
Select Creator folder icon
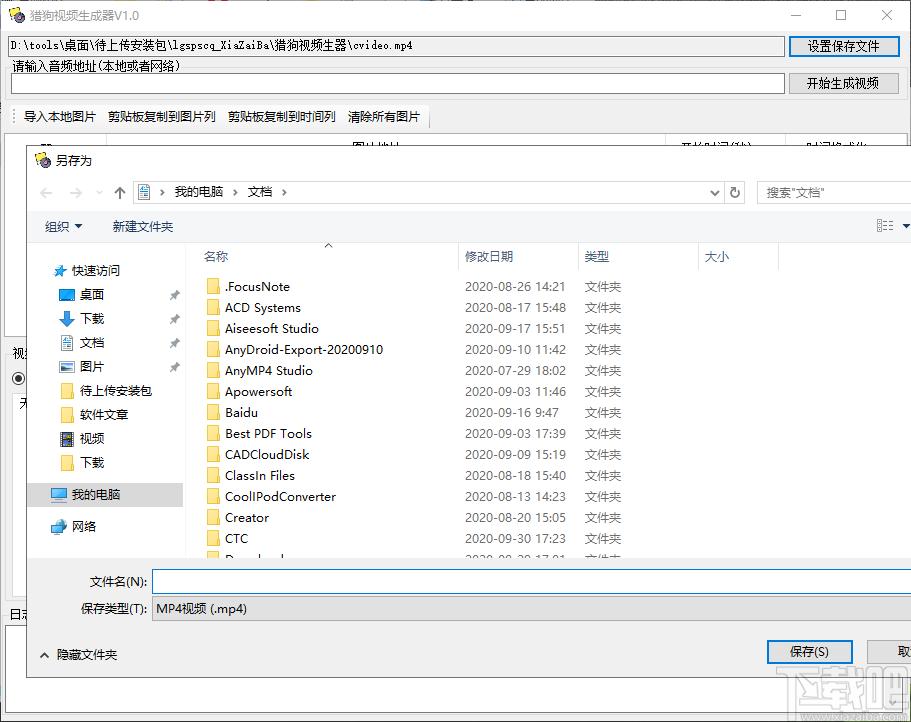pyautogui.click(x=213, y=518)
